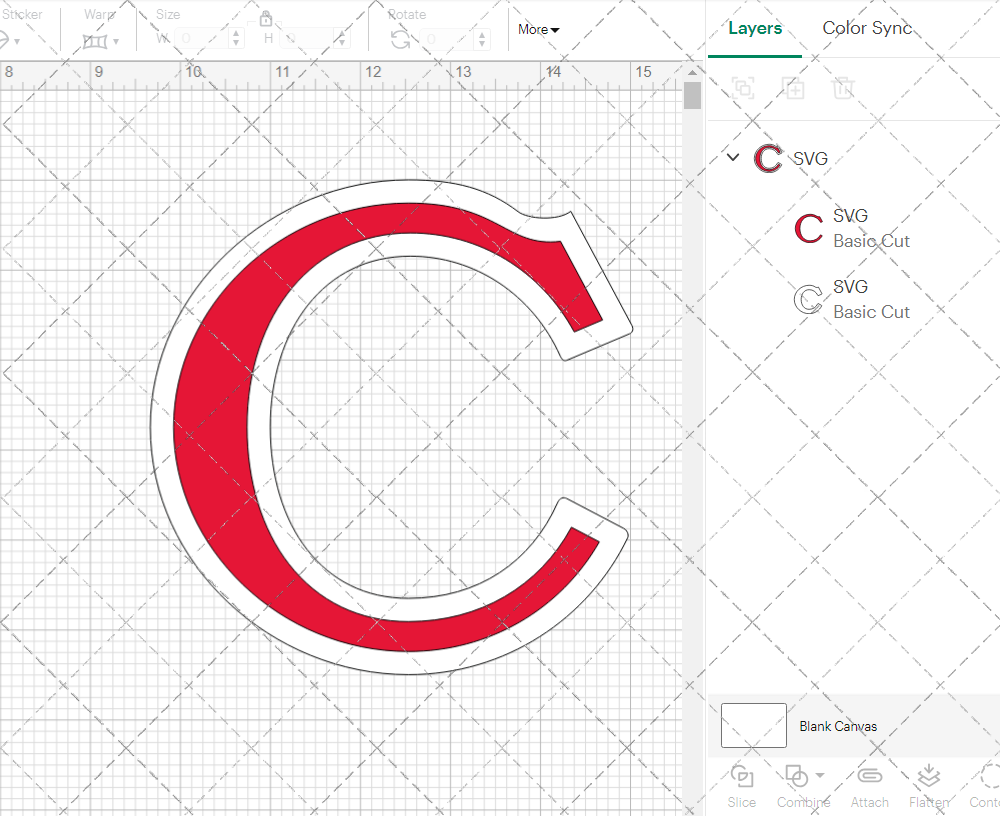Click the Group layers icon
This screenshot has height=816, width=1000.
(x=743, y=87)
